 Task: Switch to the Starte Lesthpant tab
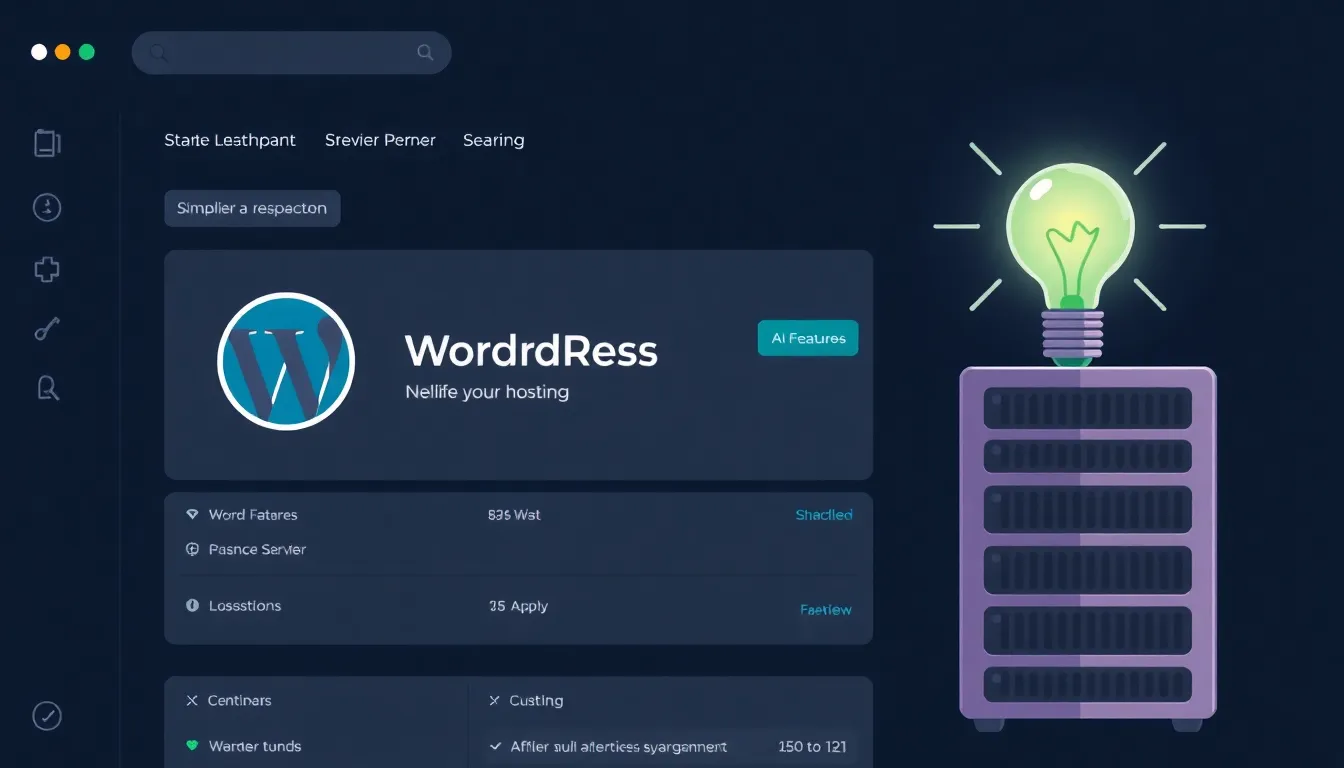click(230, 140)
